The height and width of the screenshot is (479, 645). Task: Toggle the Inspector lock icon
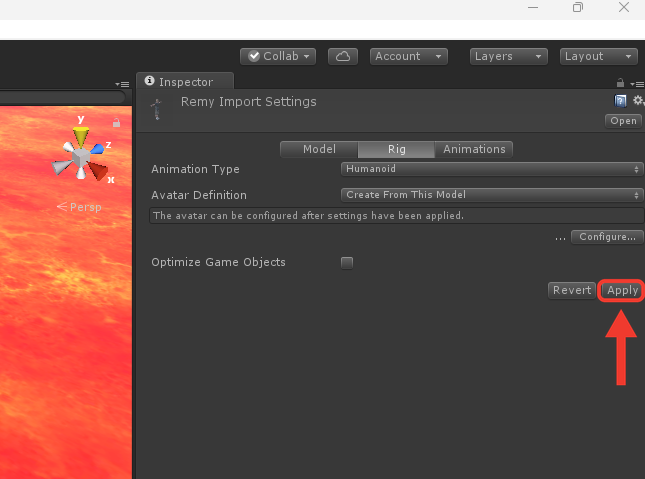(x=620, y=83)
